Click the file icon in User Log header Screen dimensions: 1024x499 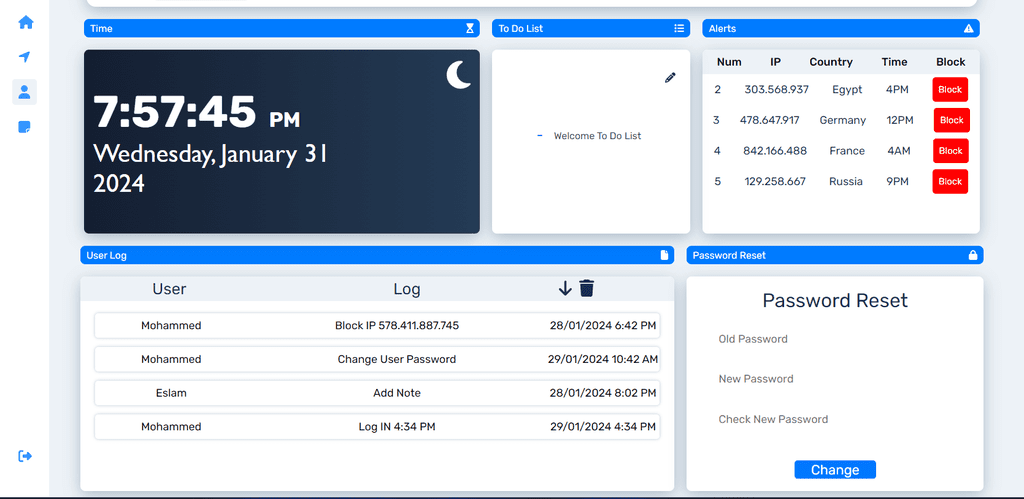[664, 255]
